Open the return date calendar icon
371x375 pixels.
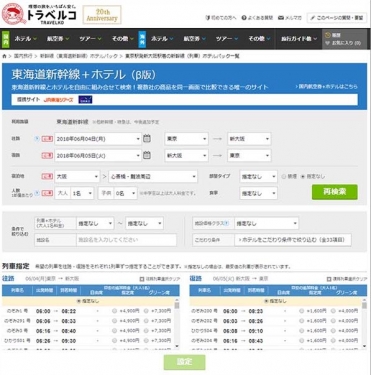click(147, 155)
